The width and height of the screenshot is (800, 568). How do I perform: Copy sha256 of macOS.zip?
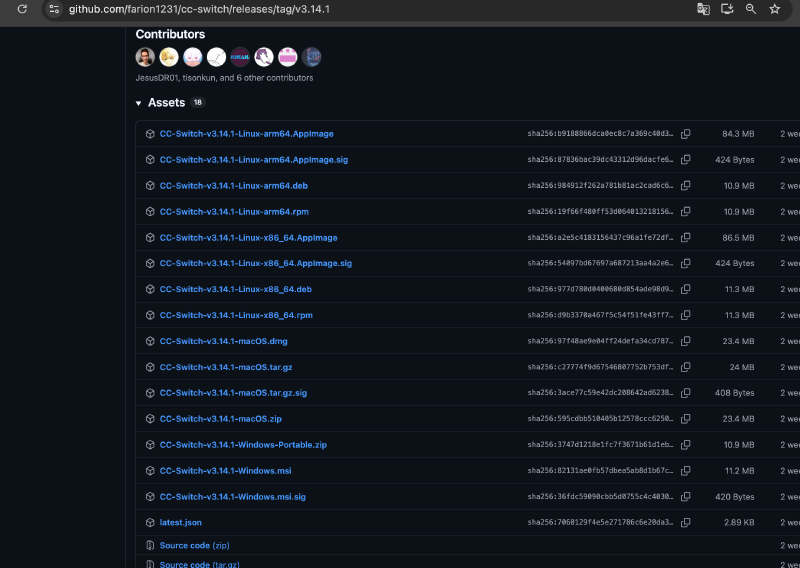[686, 419]
